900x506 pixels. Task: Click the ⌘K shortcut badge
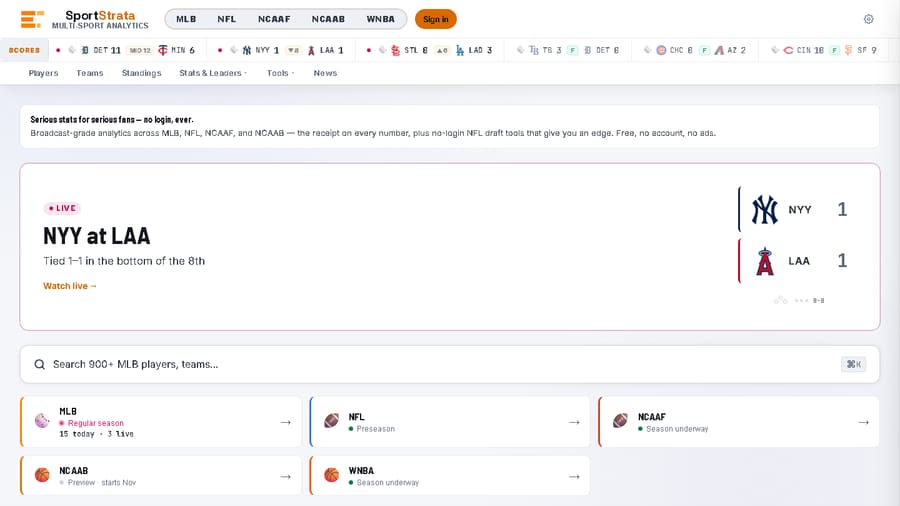tap(854, 364)
